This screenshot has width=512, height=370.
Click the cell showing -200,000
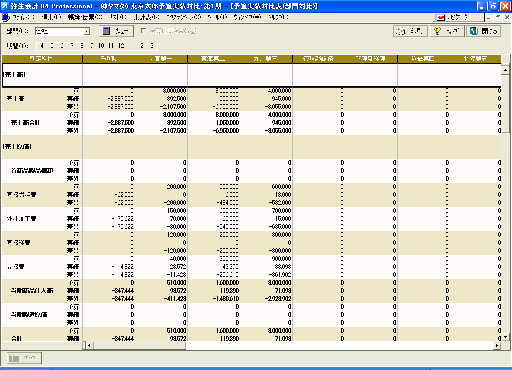tap(174, 203)
